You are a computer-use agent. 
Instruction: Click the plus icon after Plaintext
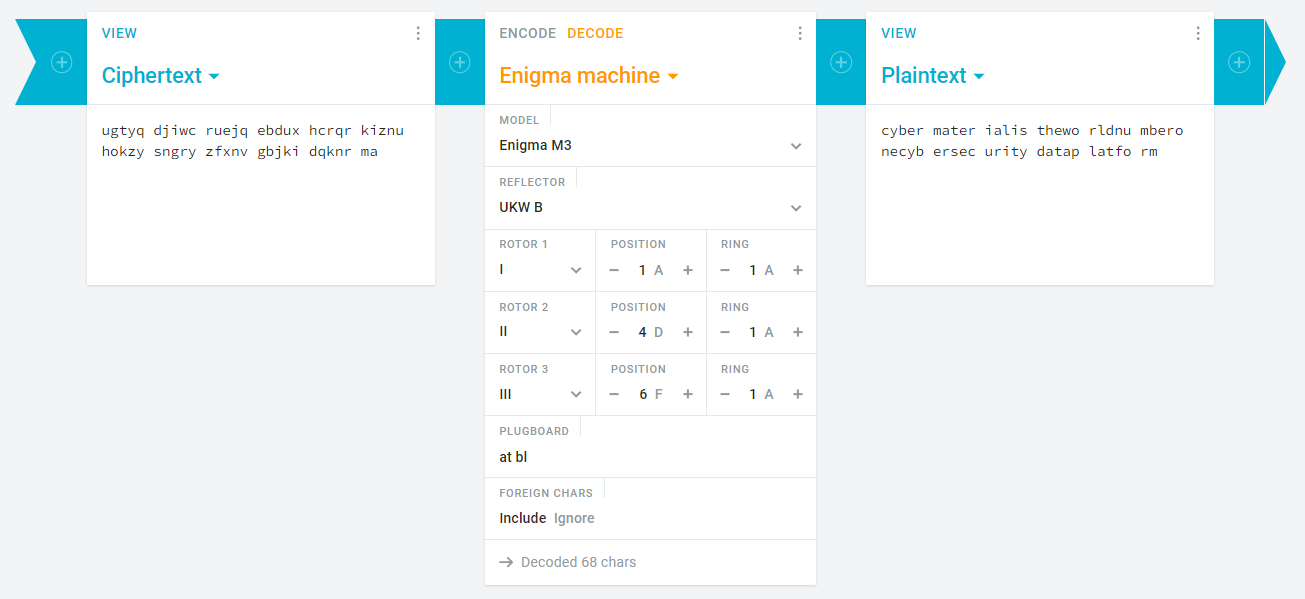click(x=1239, y=62)
